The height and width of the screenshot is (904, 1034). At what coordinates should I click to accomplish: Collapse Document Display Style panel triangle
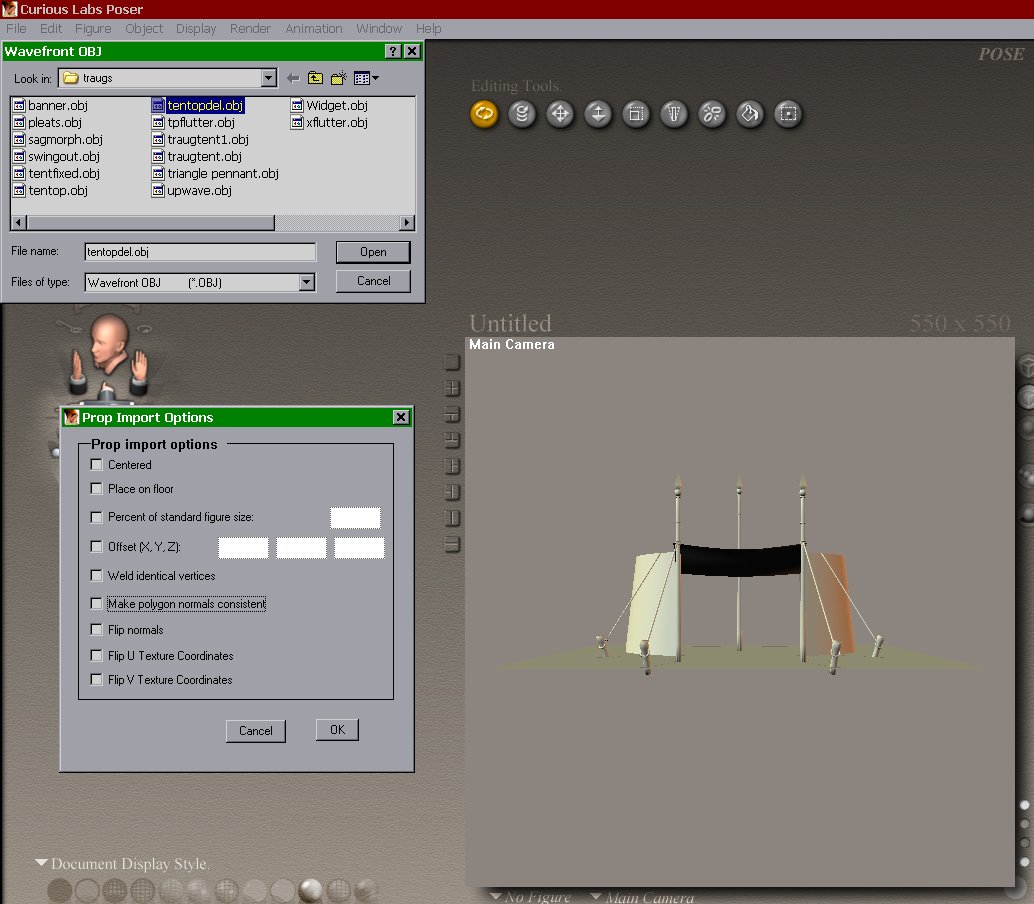(x=41, y=862)
